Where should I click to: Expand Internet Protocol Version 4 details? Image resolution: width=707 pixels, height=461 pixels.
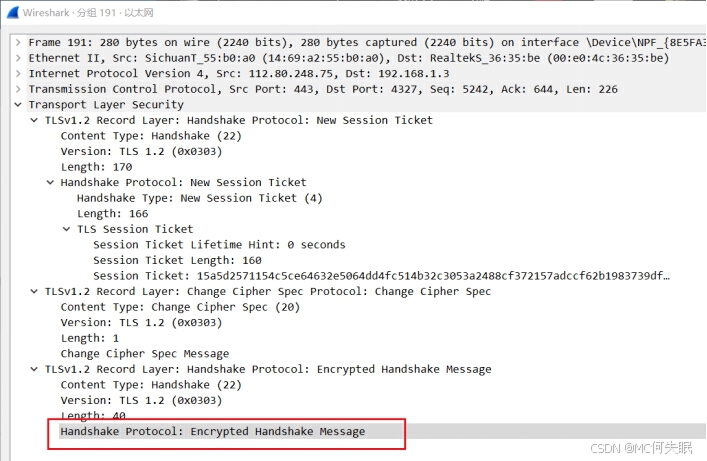(19, 74)
